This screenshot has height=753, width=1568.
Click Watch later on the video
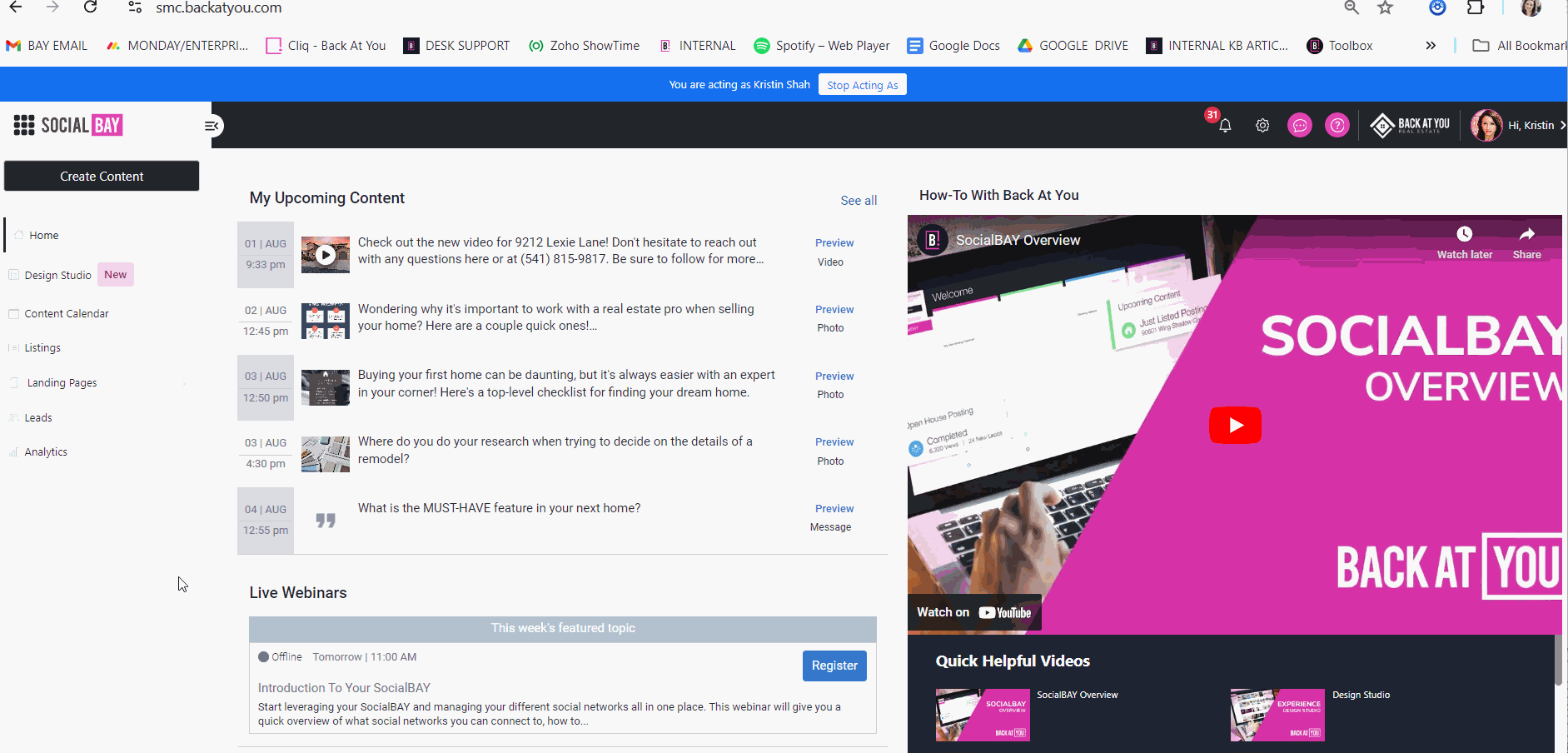(x=1465, y=242)
